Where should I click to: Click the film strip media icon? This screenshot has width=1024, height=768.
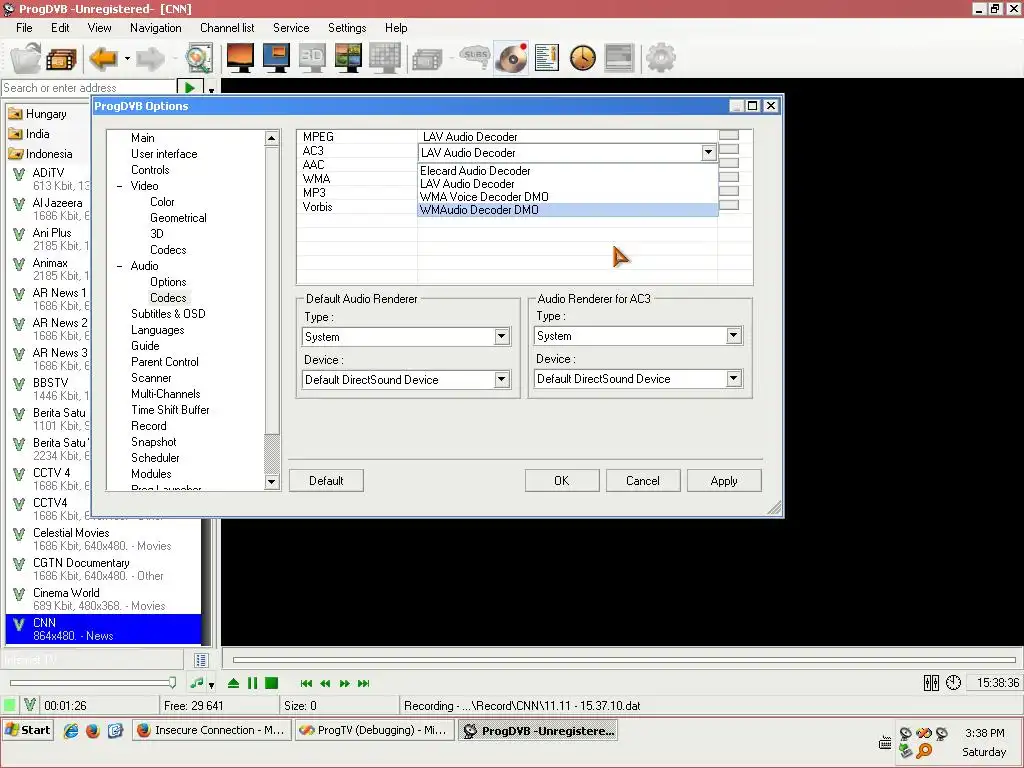click(61, 59)
